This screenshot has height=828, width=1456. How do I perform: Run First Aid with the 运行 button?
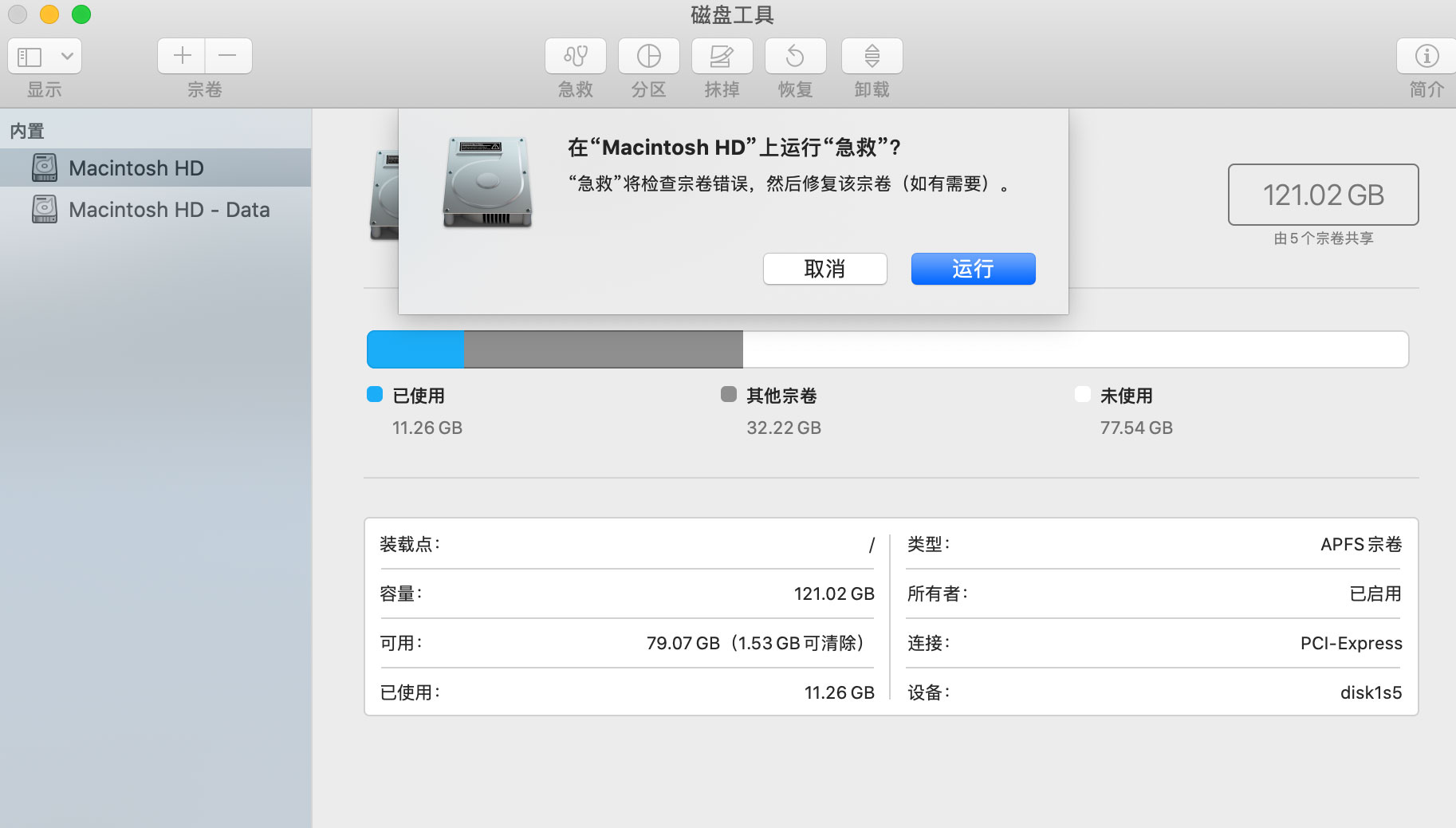tap(973, 269)
